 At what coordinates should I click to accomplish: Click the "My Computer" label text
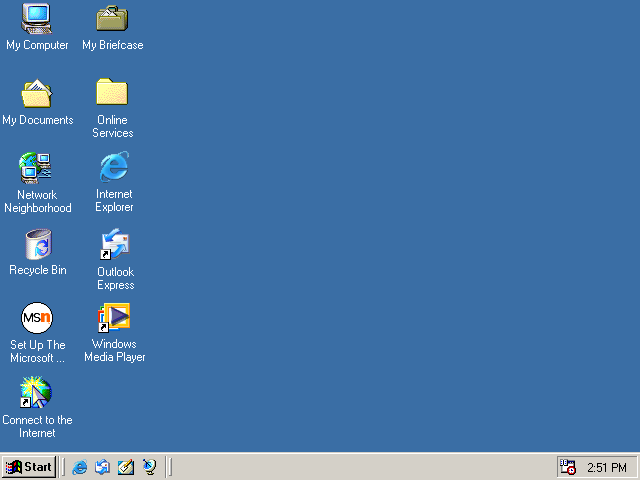coord(37,45)
